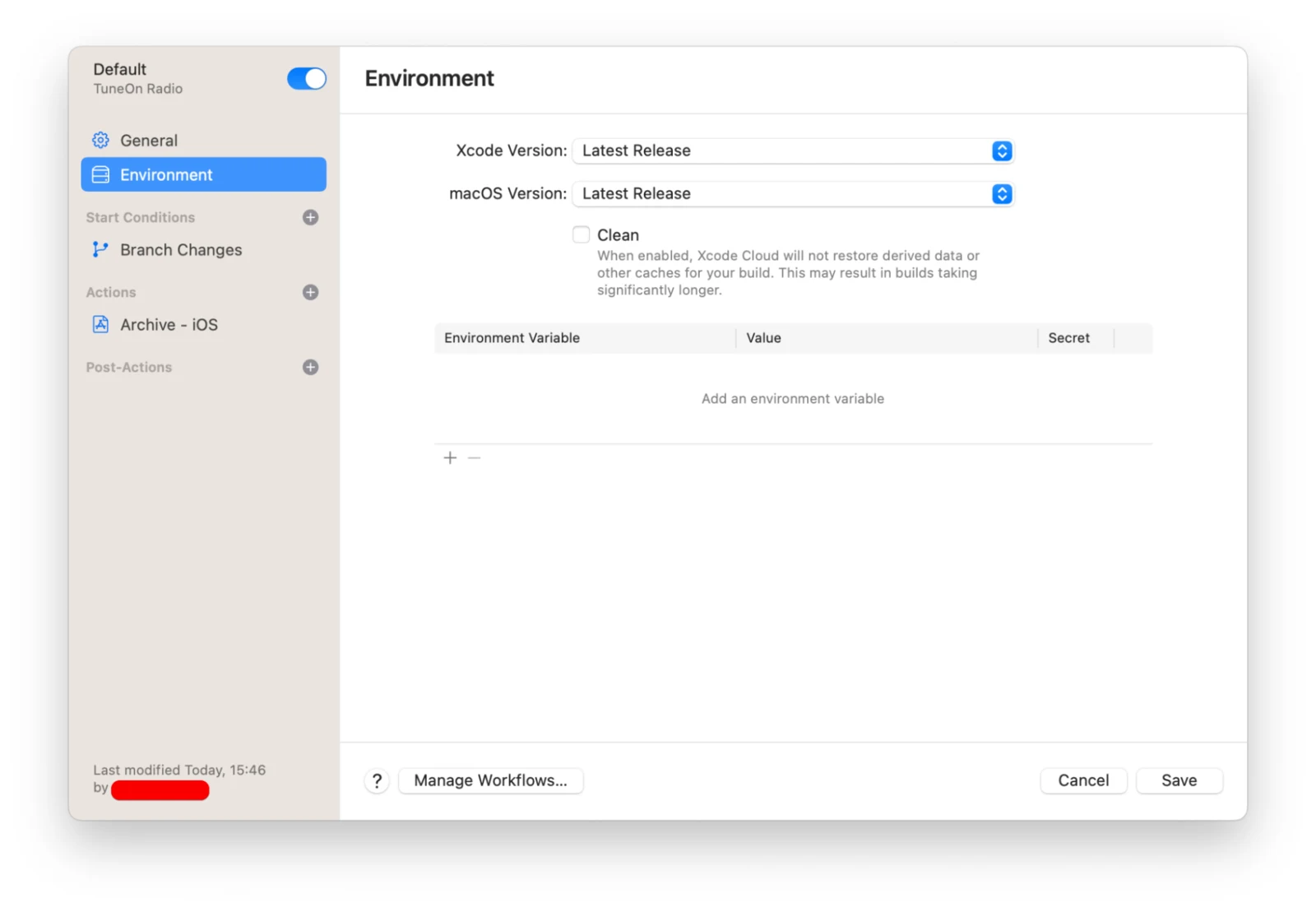
Task: Open the Archive - iOS action
Action: click(x=203, y=325)
